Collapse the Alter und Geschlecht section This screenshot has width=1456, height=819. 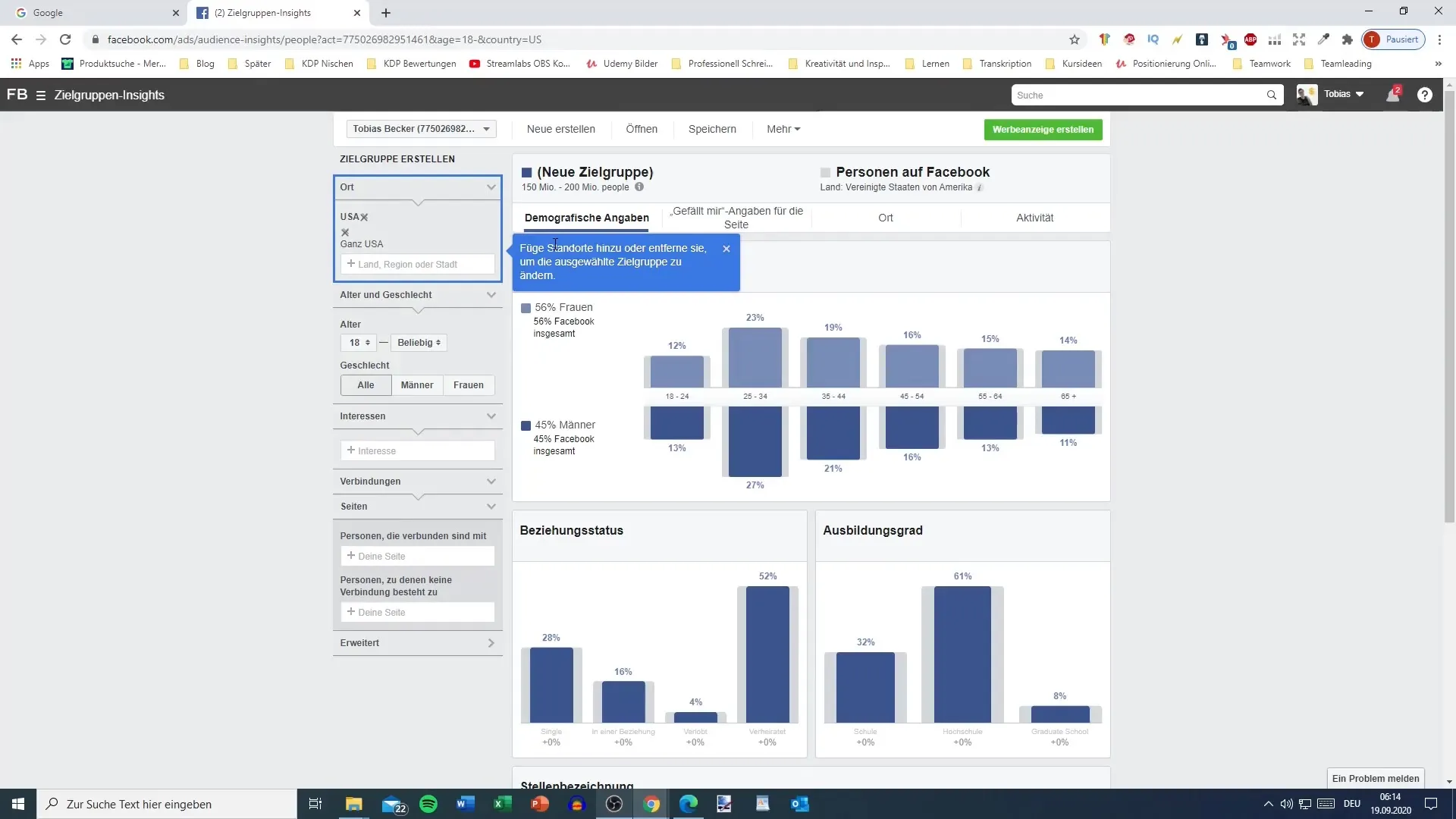pyautogui.click(x=491, y=295)
